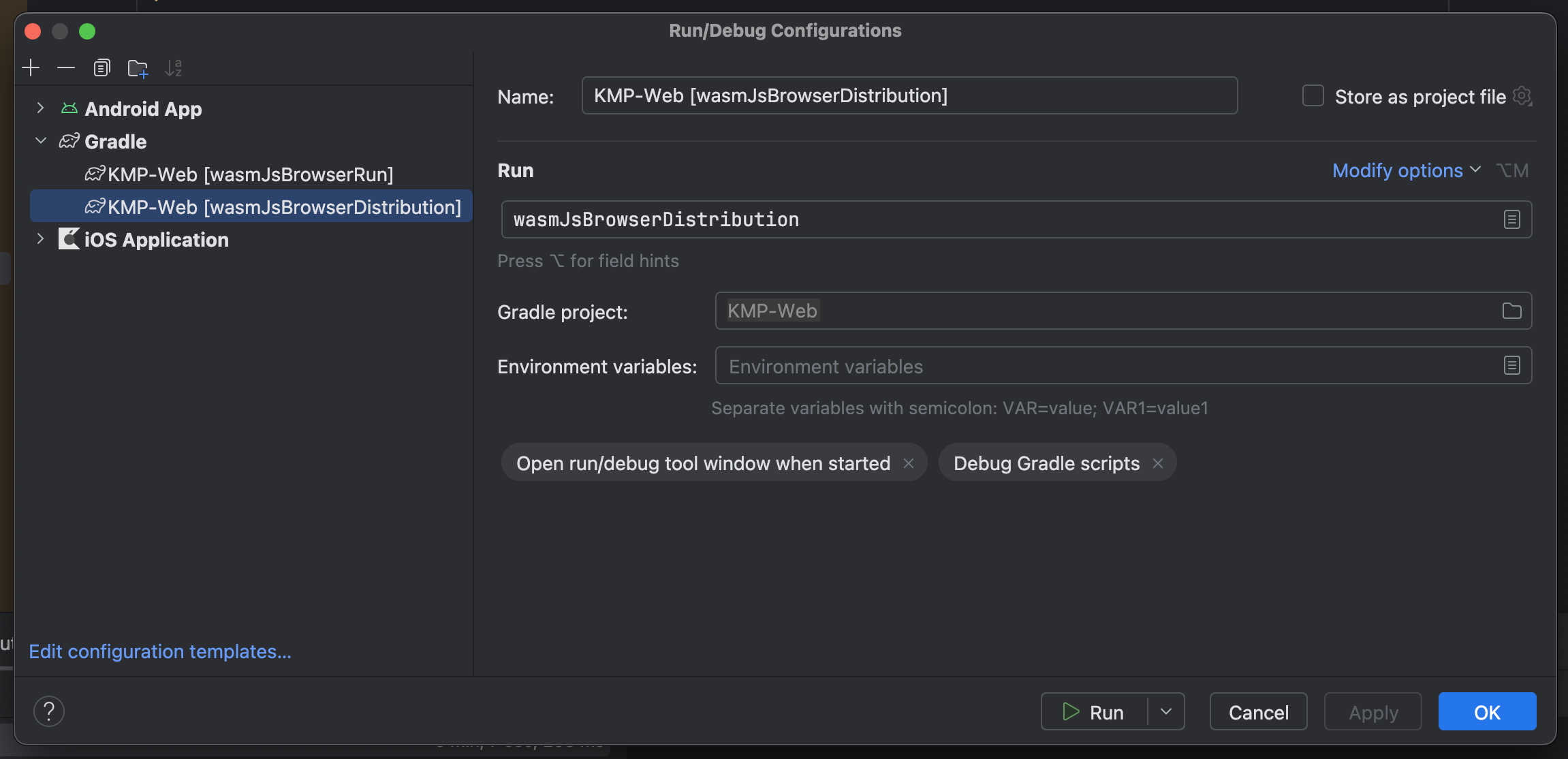Screen dimensions: 1568x759
Task: Open Edit configuration templates link
Action: point(160,651)
